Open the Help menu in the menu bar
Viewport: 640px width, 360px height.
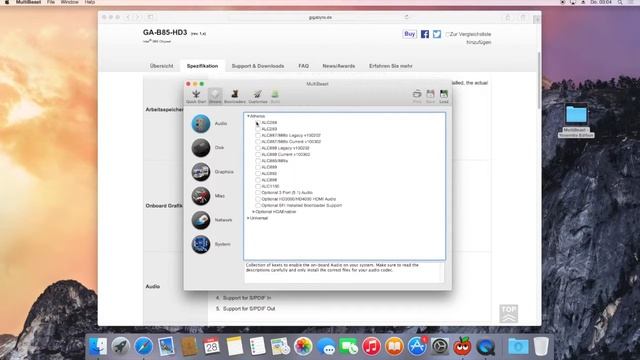pos(90,2)
